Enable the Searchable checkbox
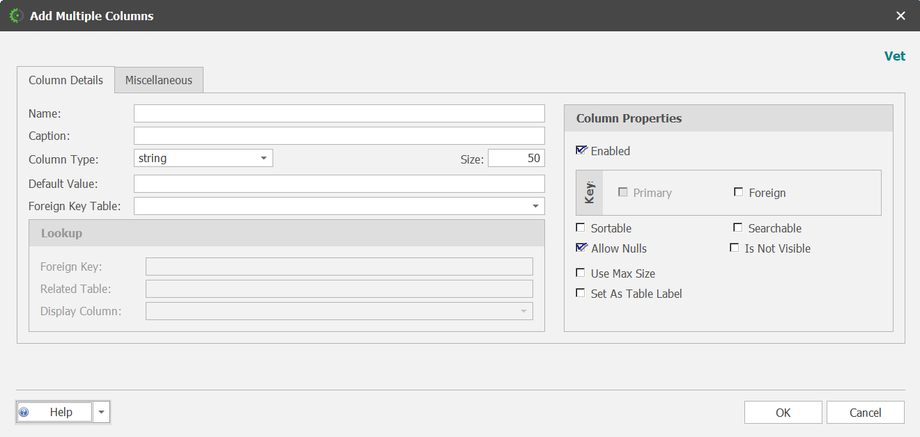 739,228
